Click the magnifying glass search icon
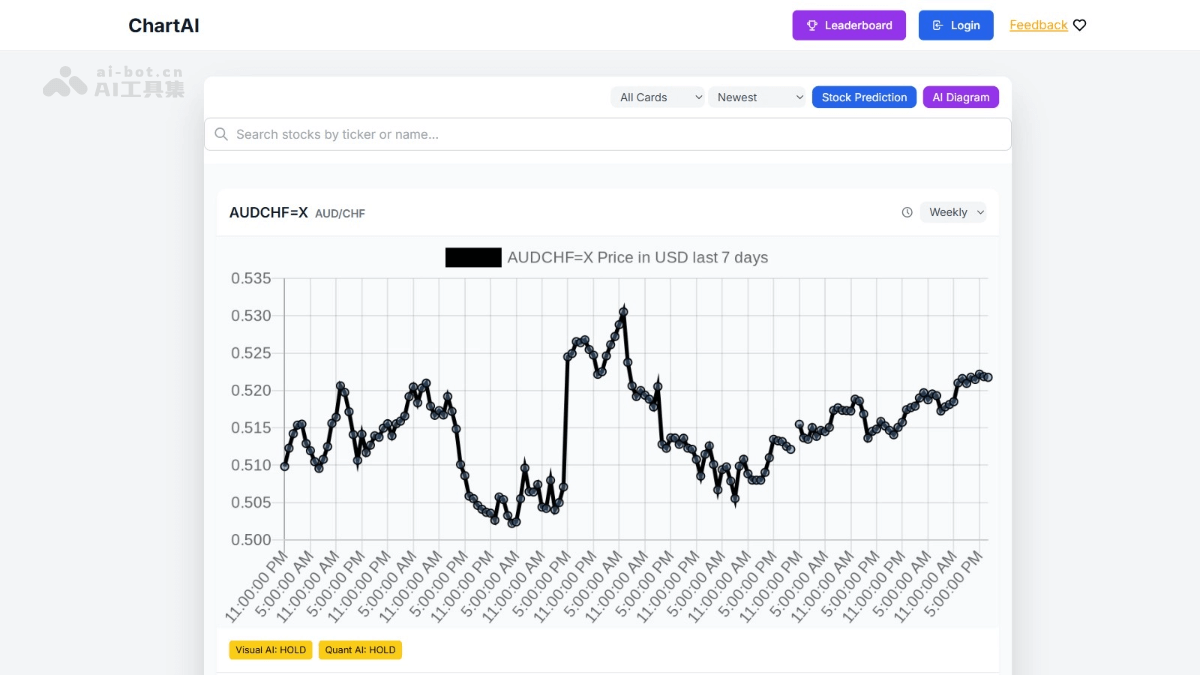 click(221, 134)
